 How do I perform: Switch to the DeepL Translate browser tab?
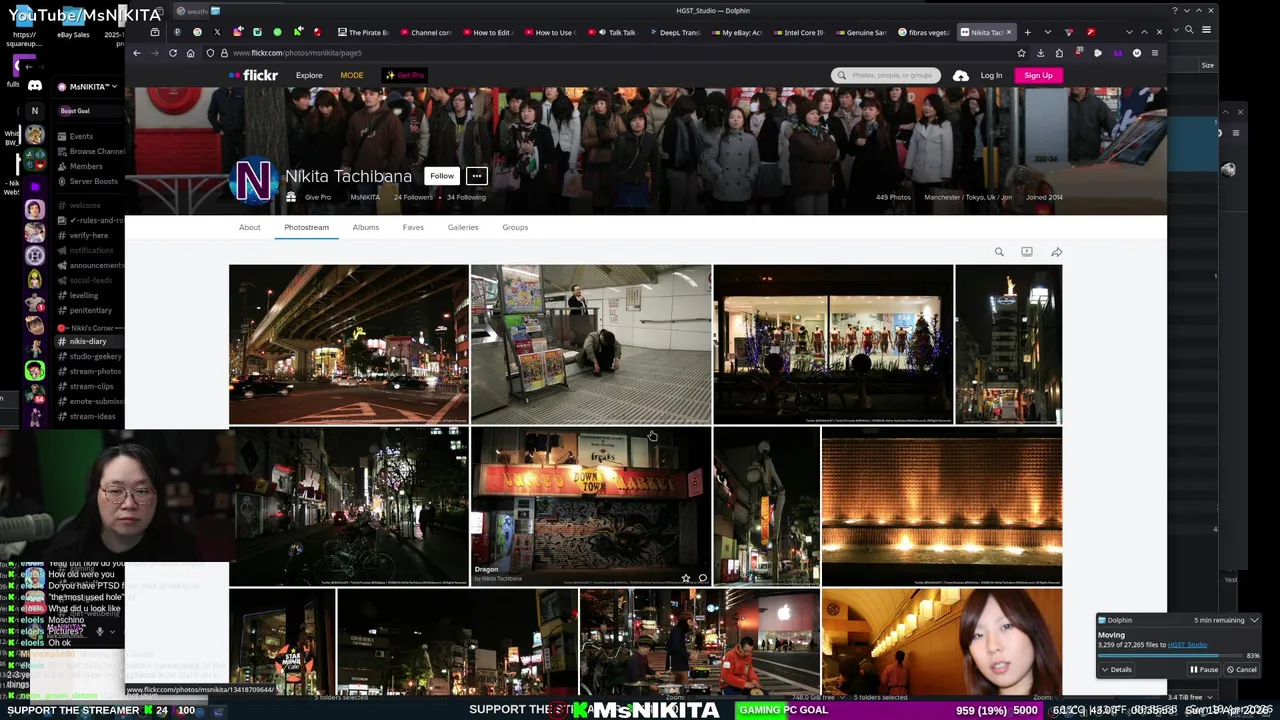click(x=674, y=32)
